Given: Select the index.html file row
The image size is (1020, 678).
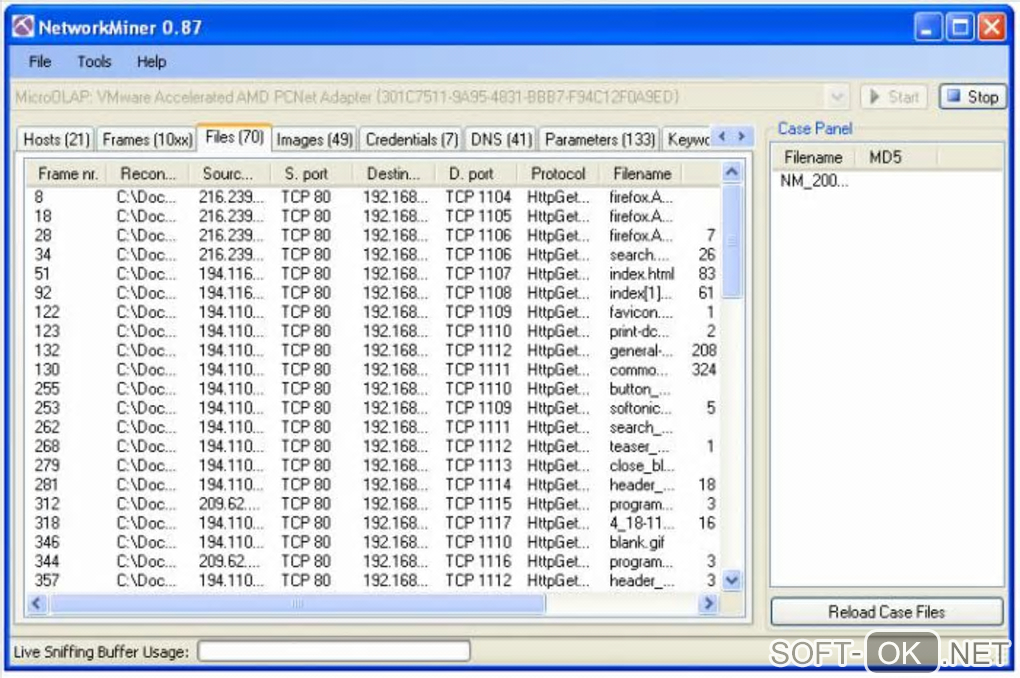Looking at the screenshot, I should [374, 274].
